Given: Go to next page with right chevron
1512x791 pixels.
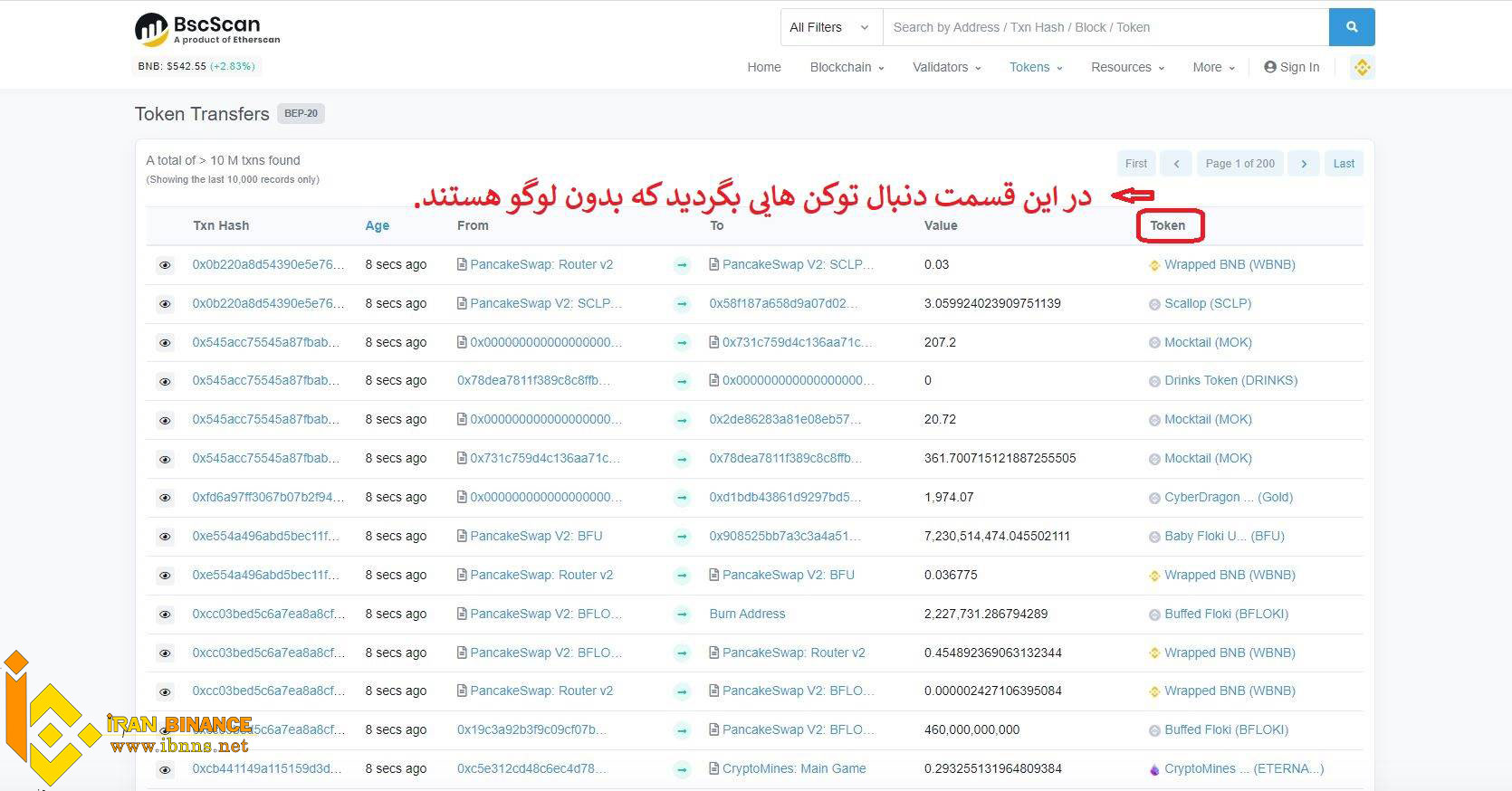Looking at the screenshot, I should [1304, 164].
